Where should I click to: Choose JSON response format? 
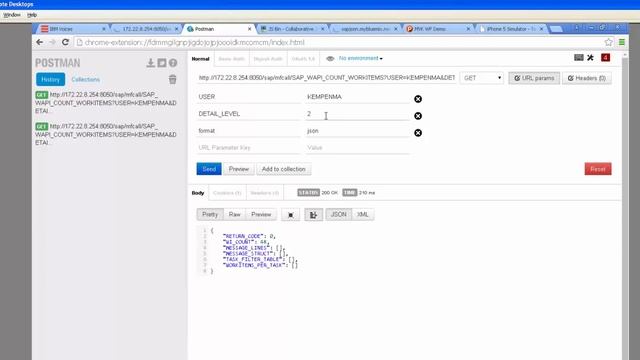338,215
